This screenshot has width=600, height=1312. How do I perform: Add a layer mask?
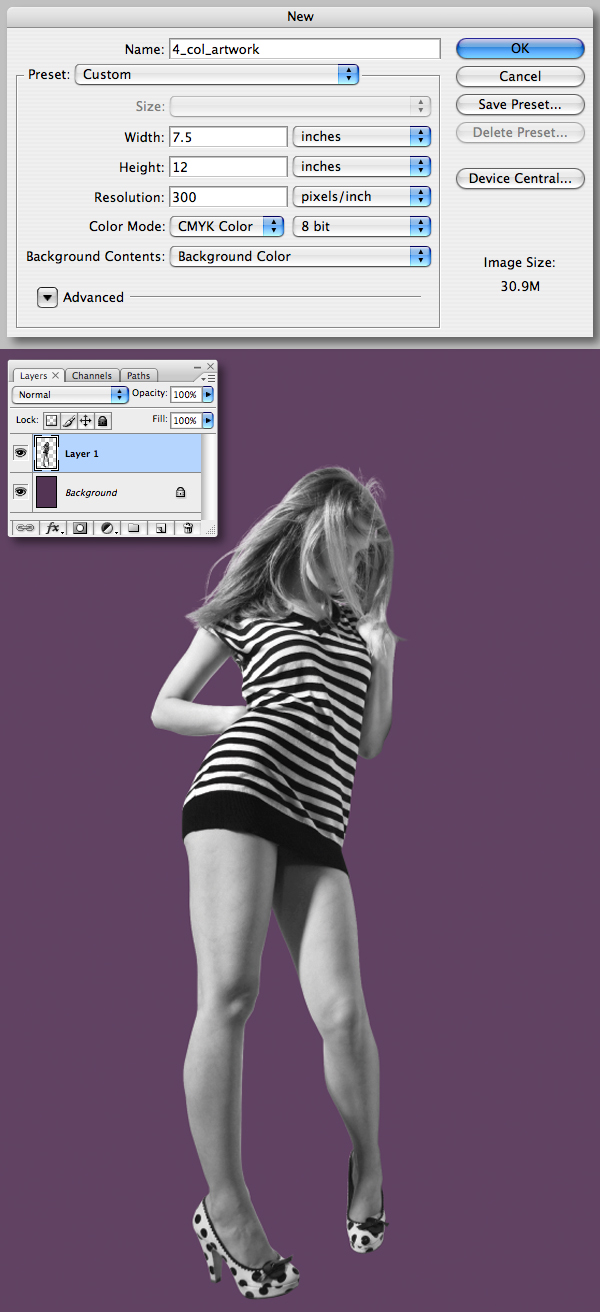(x=80, y=527)
